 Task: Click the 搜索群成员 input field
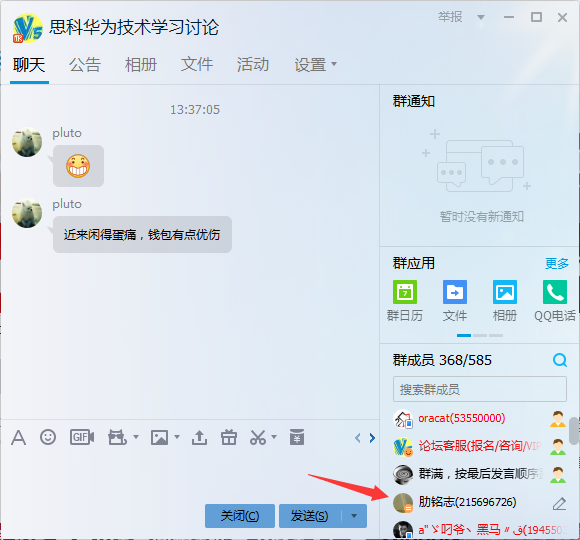(x=480, y=389)
